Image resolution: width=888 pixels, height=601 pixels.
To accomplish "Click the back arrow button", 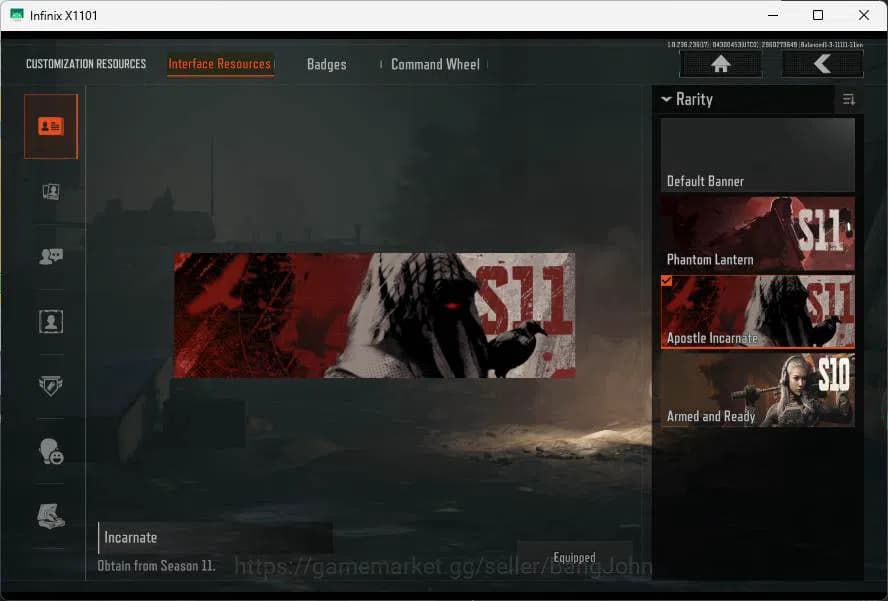I will pyautogui.click(x=822, y=63).
